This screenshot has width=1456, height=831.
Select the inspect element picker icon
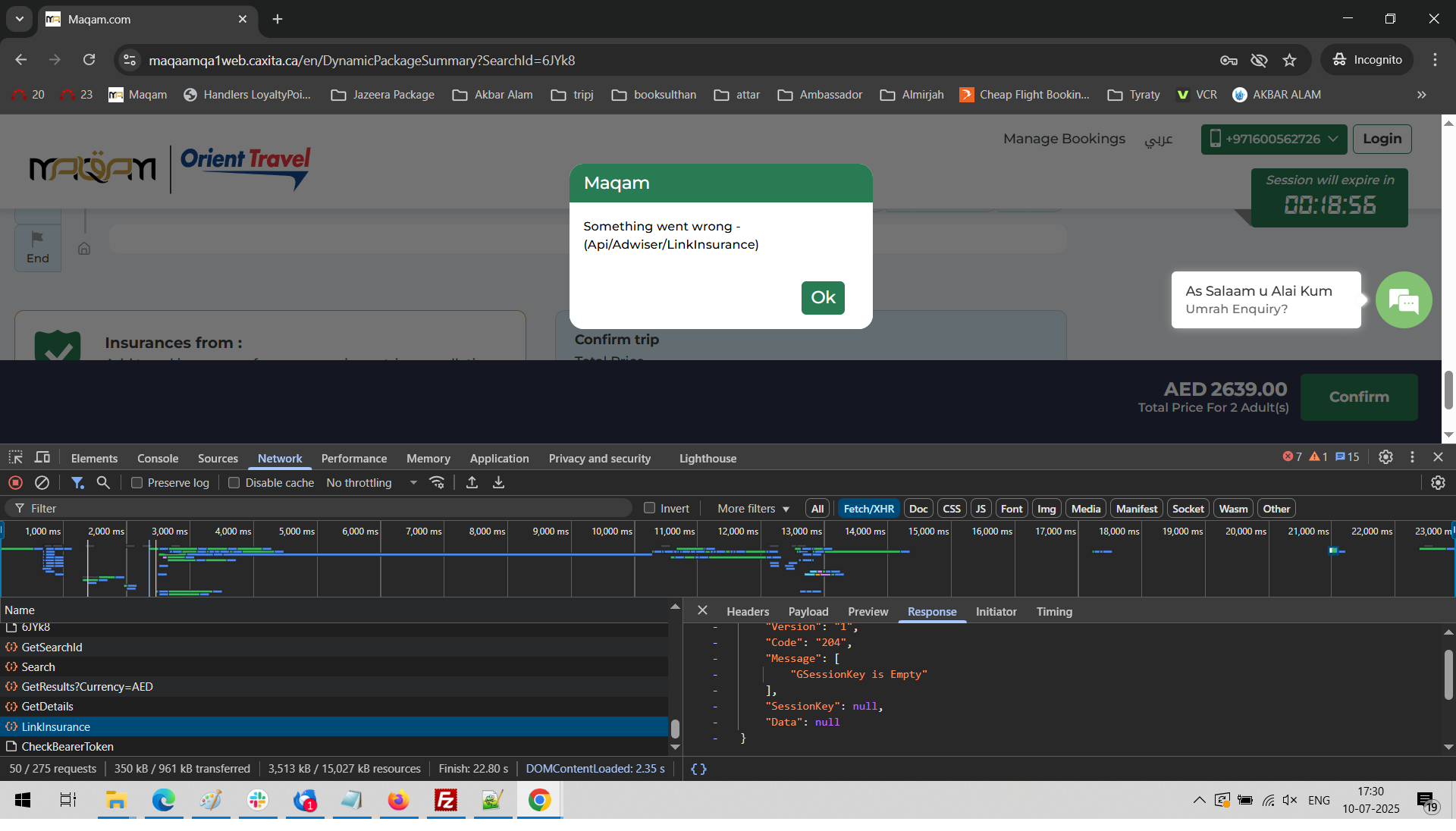(15, 457)
